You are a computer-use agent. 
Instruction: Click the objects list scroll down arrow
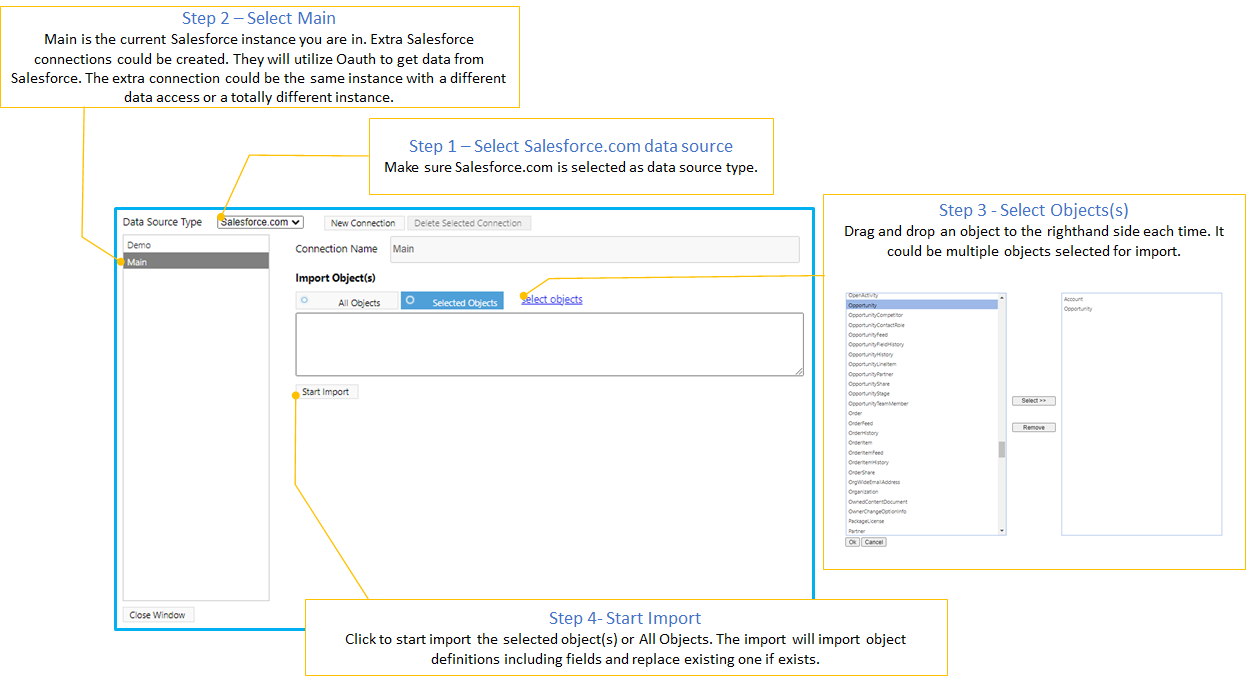pos(1002,531)
